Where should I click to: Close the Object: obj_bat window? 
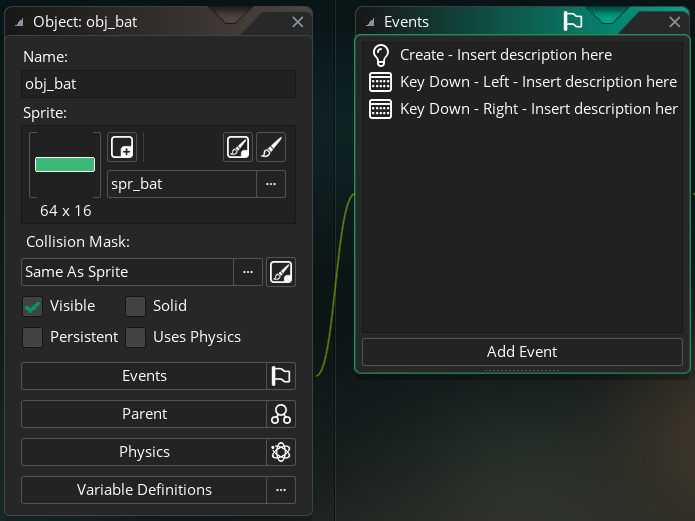pyautogui.click(x=298, y=22)
